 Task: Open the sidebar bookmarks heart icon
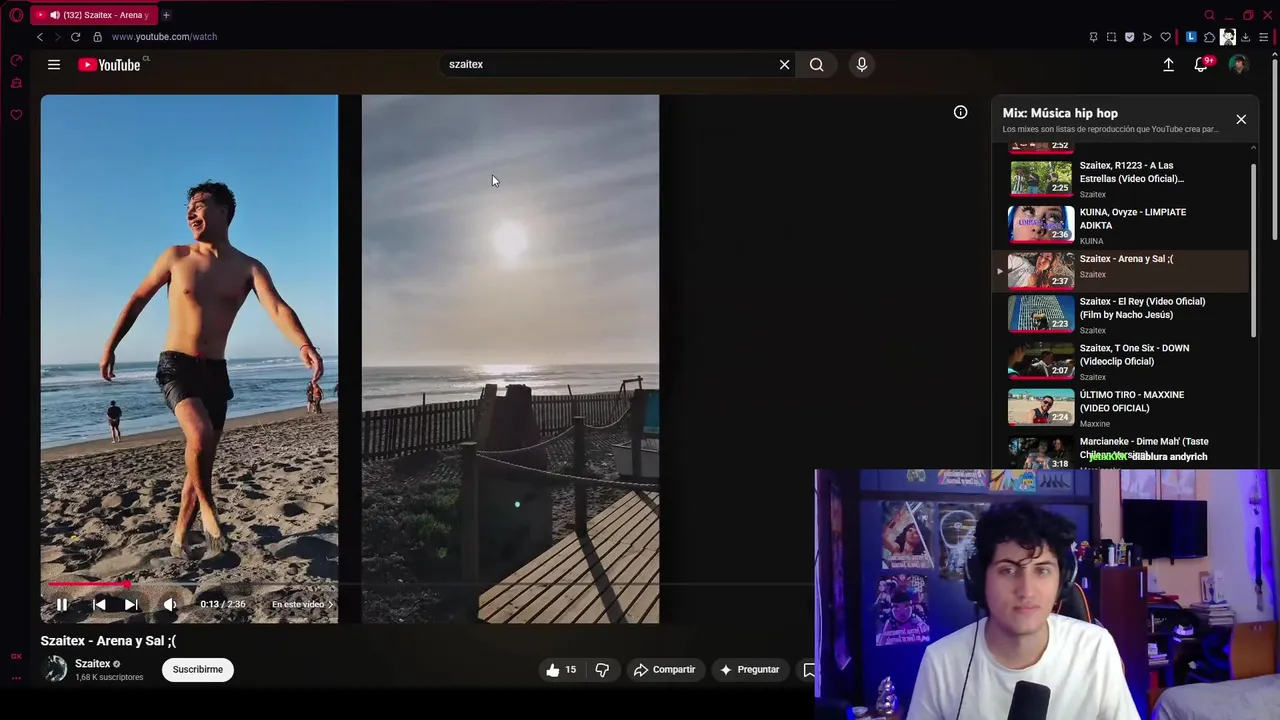click(x=16, y=115)
